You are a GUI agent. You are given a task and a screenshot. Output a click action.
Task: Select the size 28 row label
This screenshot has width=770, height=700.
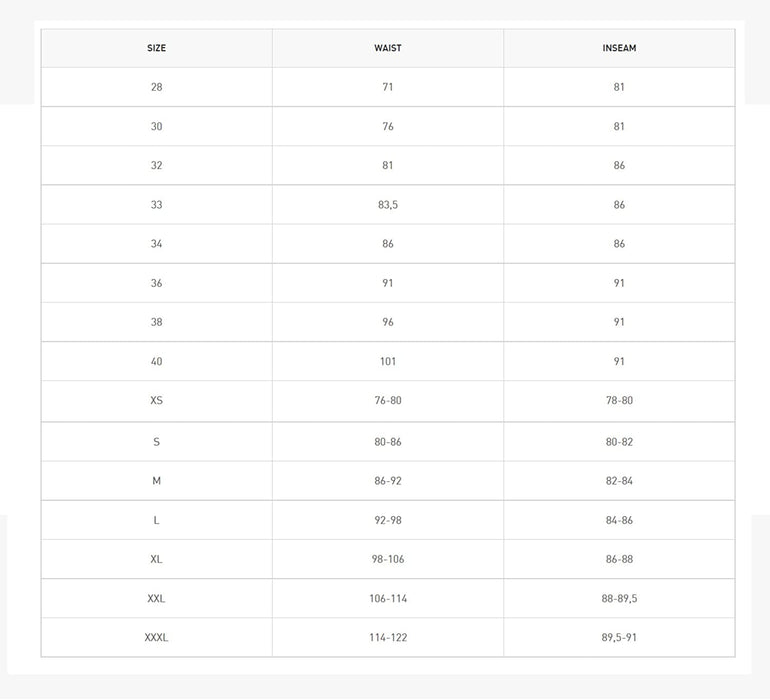tap(156, 87)
